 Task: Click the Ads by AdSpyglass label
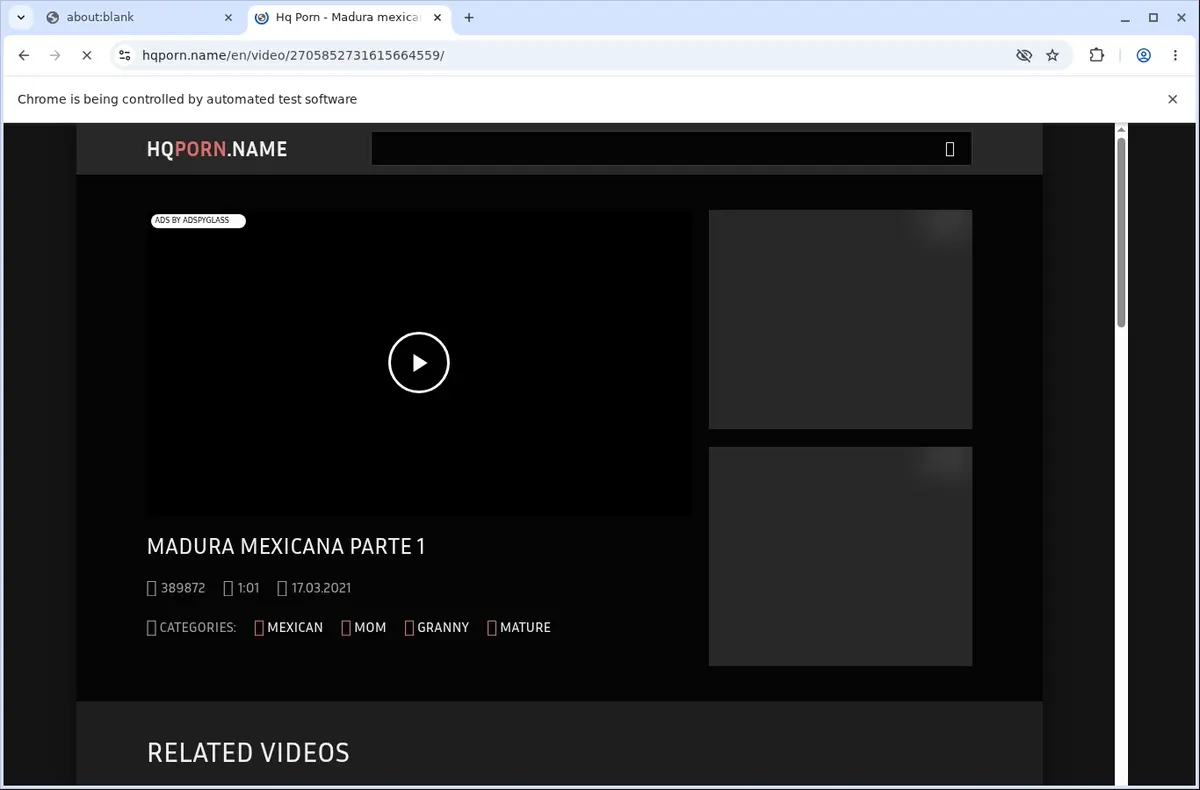click(x=198, y=220)
